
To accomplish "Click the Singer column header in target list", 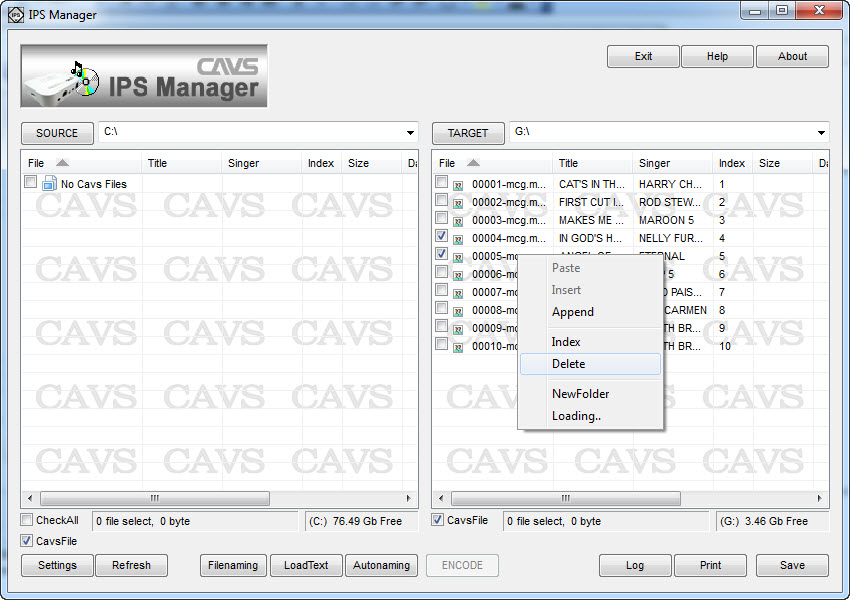I will [654, 163].
